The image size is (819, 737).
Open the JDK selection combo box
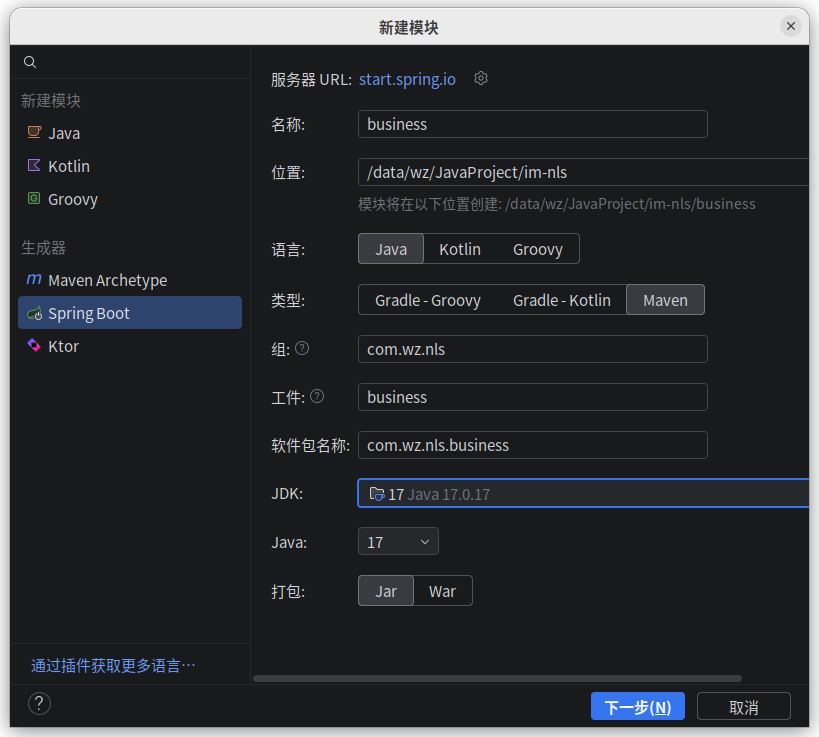[x=583, y=493]
